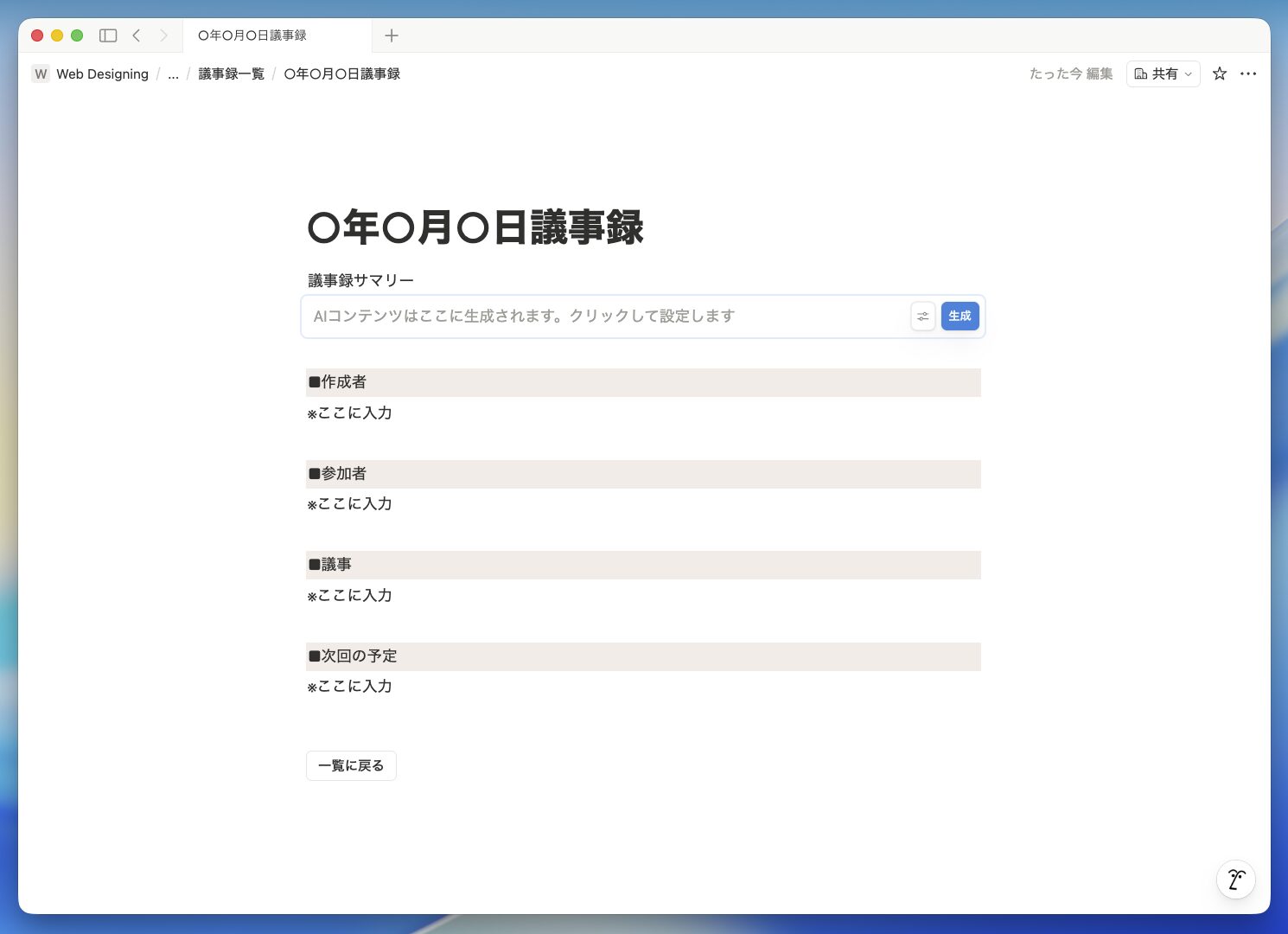Click the 一覧に戻る button
Screen dimensions: 1288x934
(x=351, y=765)
